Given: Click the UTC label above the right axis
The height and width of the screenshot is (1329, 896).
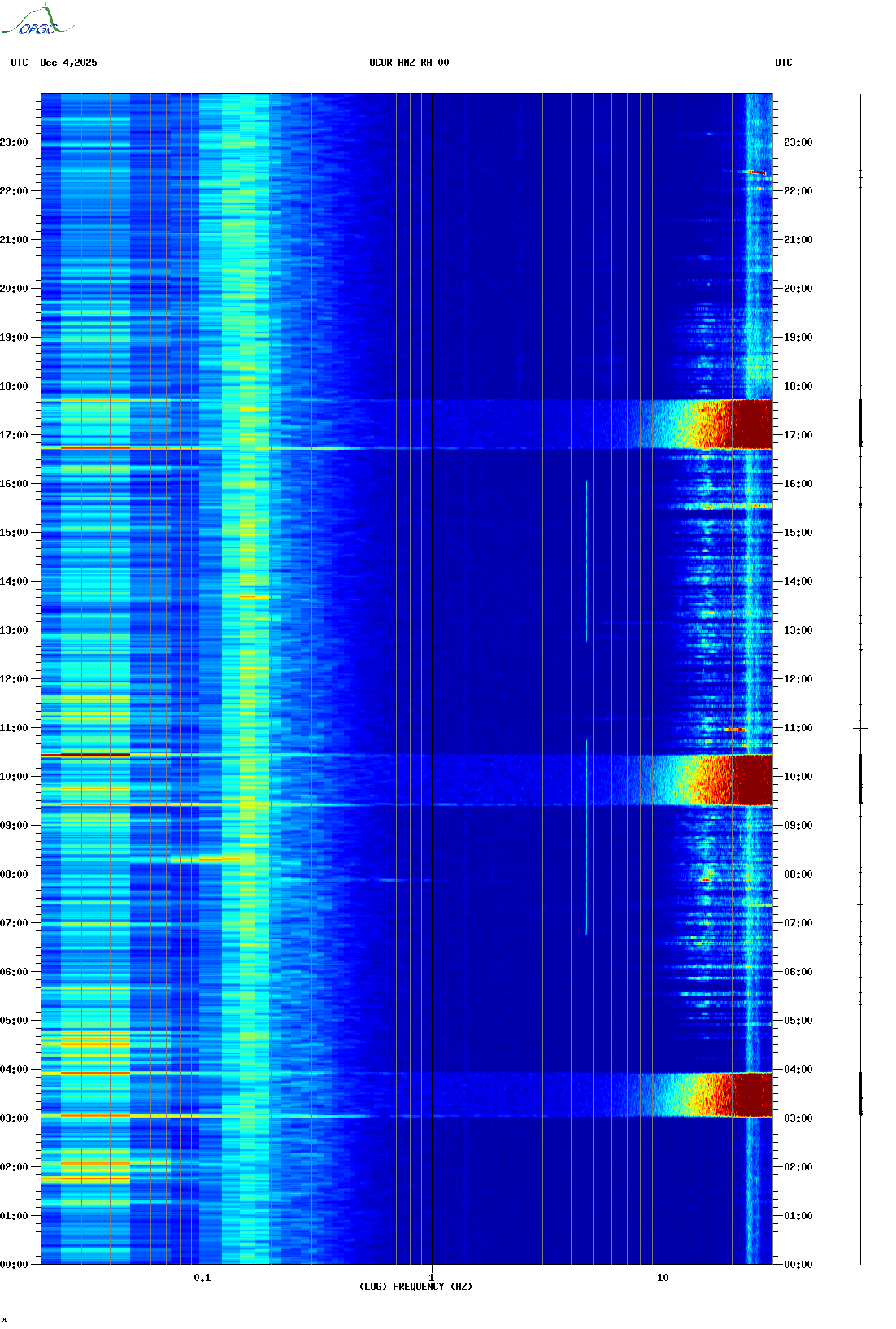Looking at the screenshot, I should click(x=784, y=63).
